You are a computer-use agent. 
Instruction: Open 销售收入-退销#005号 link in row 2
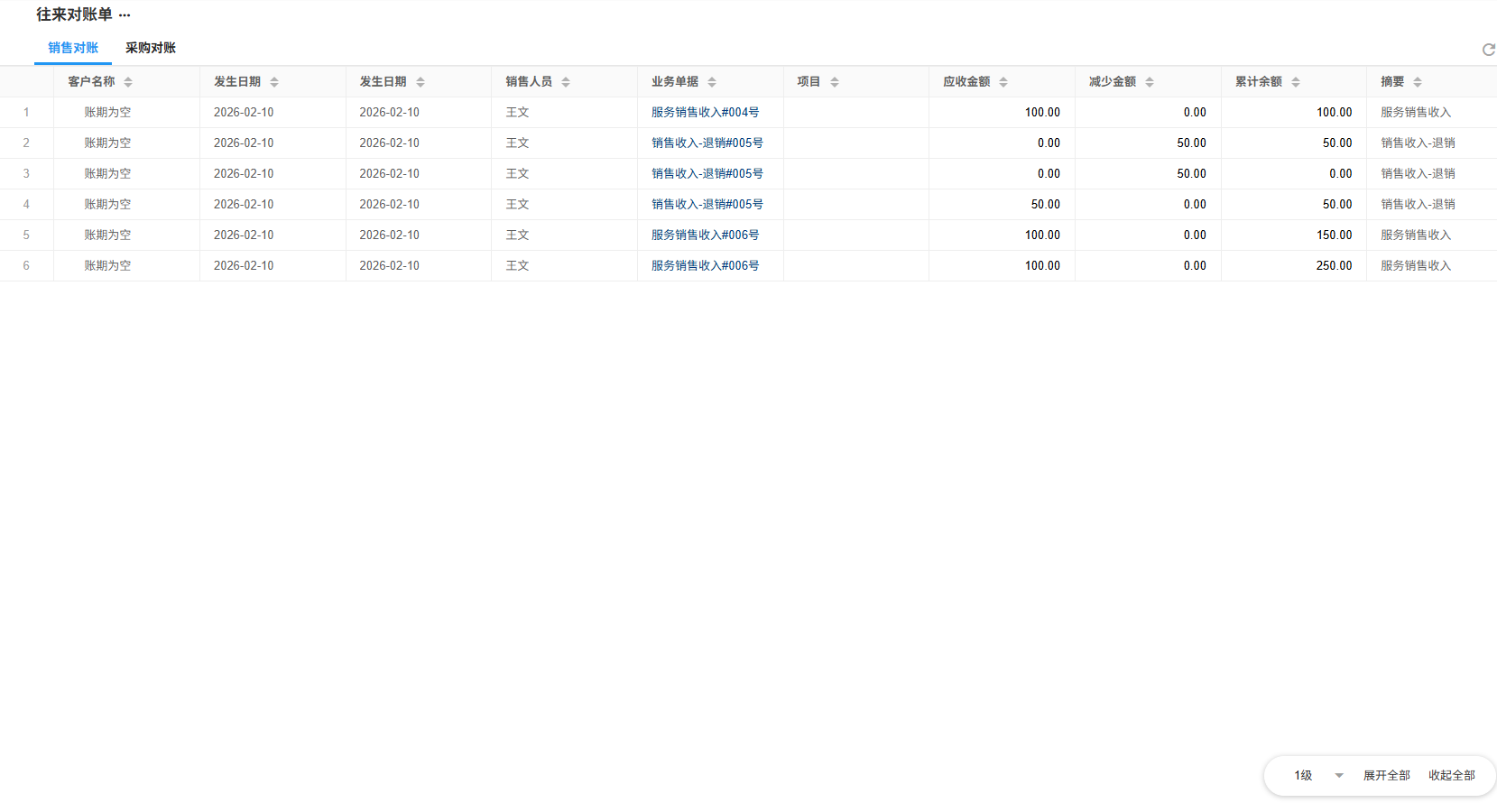[707, 143]
